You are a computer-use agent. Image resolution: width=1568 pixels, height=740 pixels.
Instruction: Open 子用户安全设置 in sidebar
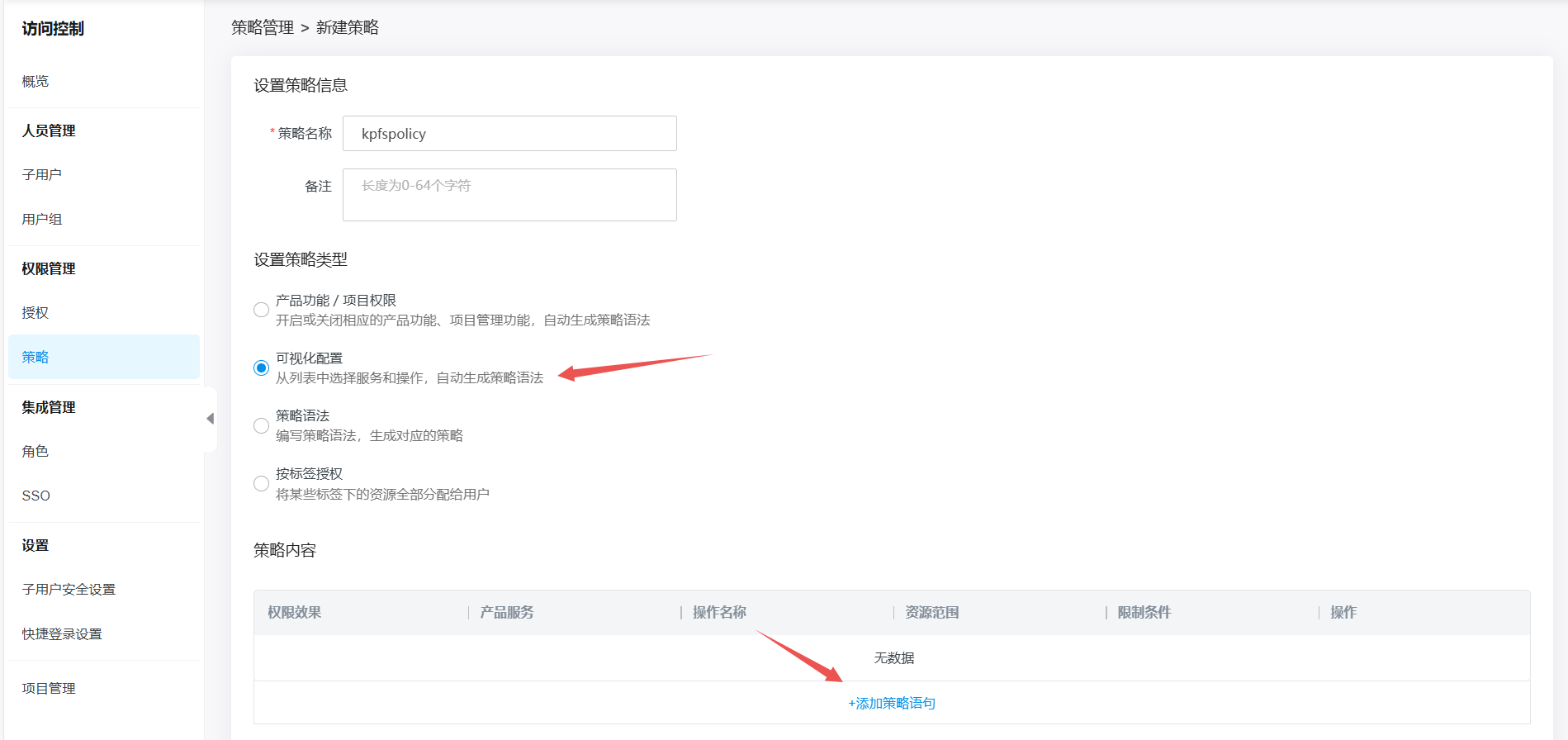69,589
